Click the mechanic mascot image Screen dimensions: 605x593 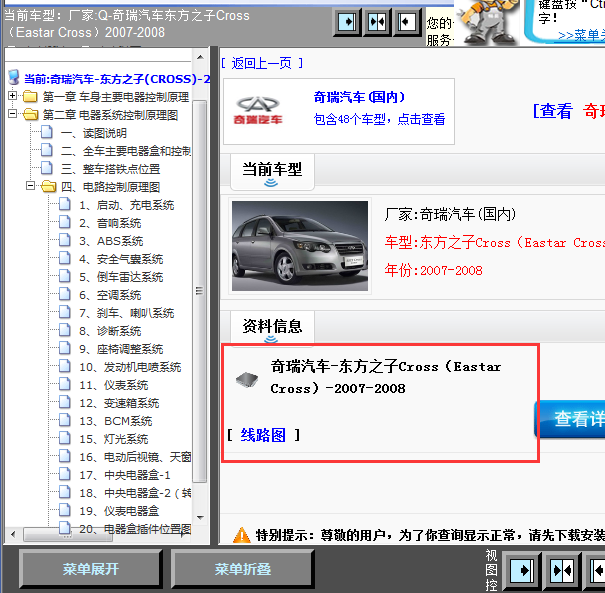(x=488, y=21)
